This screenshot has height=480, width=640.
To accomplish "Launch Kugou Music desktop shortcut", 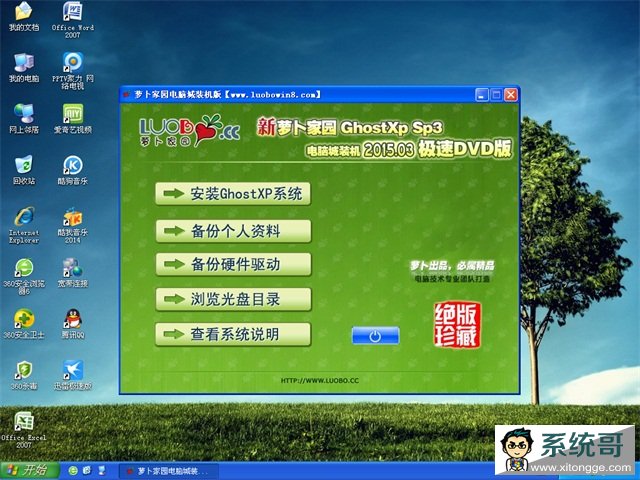I will [73, 170].
